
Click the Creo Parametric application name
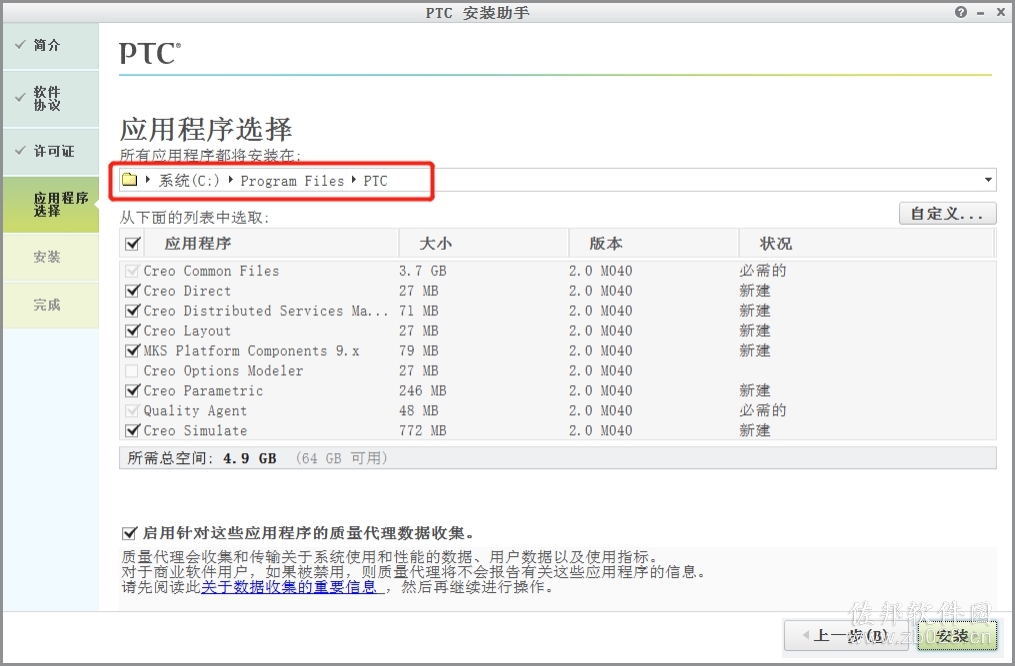coord(203,391)
